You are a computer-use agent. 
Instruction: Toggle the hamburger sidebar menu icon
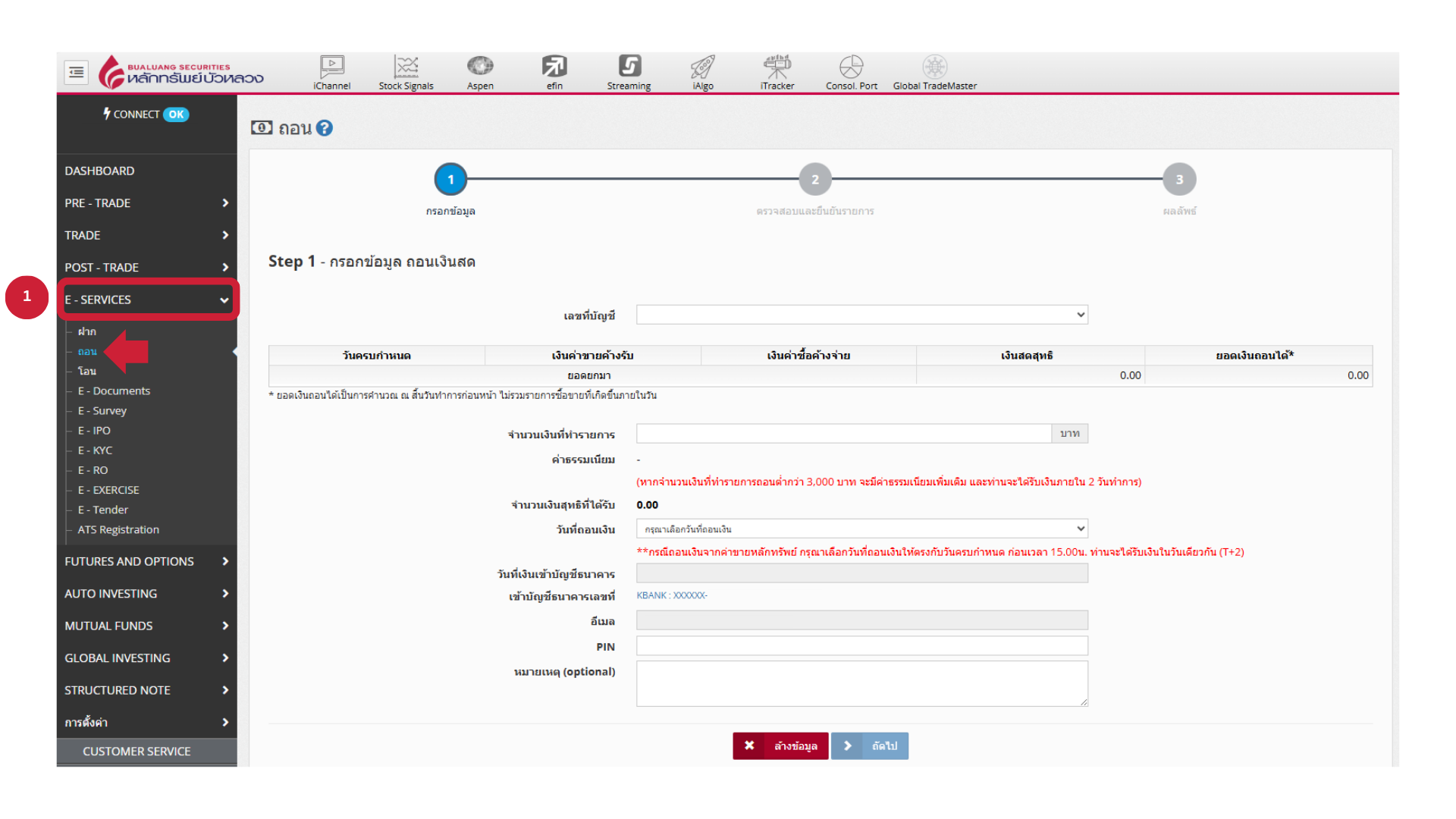[x=77, y=72]
